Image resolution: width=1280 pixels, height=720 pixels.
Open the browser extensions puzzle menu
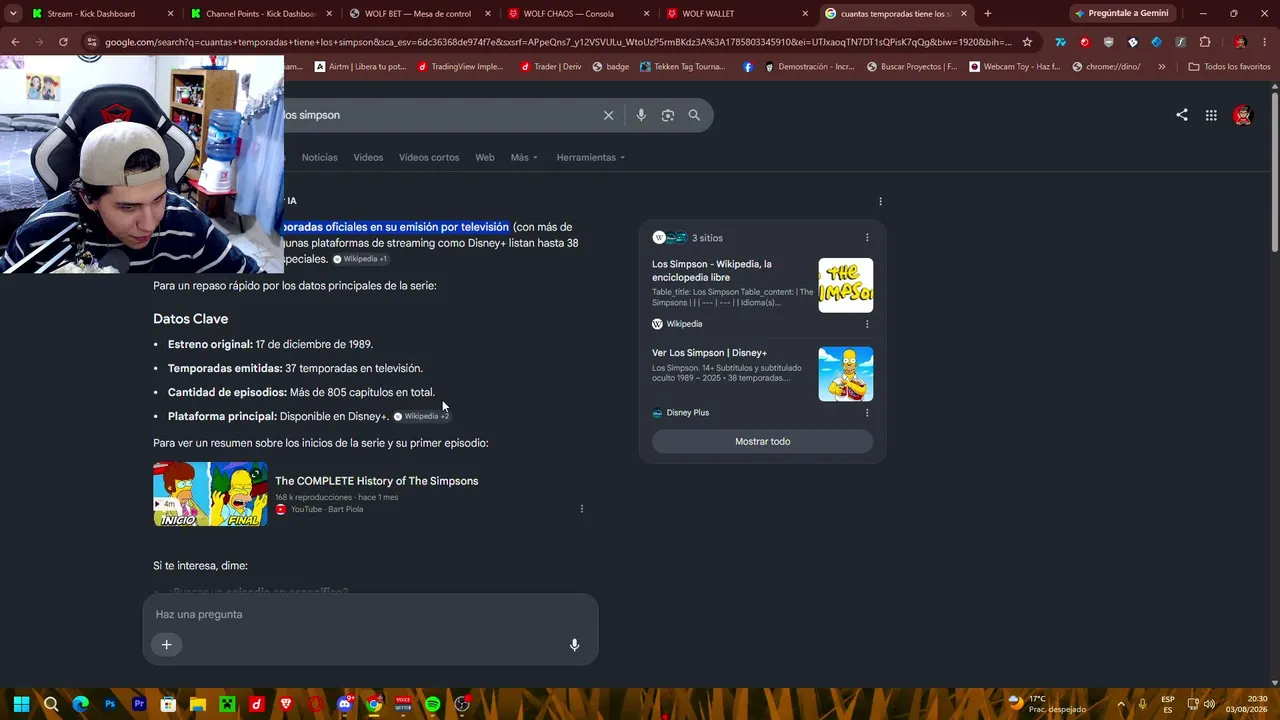tap(1204, 42)
